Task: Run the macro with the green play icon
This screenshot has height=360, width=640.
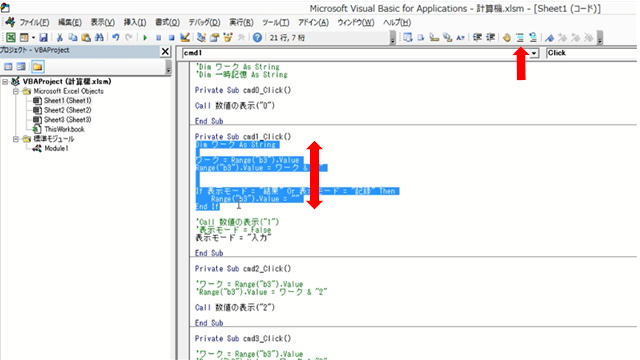Action: tap(145, 38)
